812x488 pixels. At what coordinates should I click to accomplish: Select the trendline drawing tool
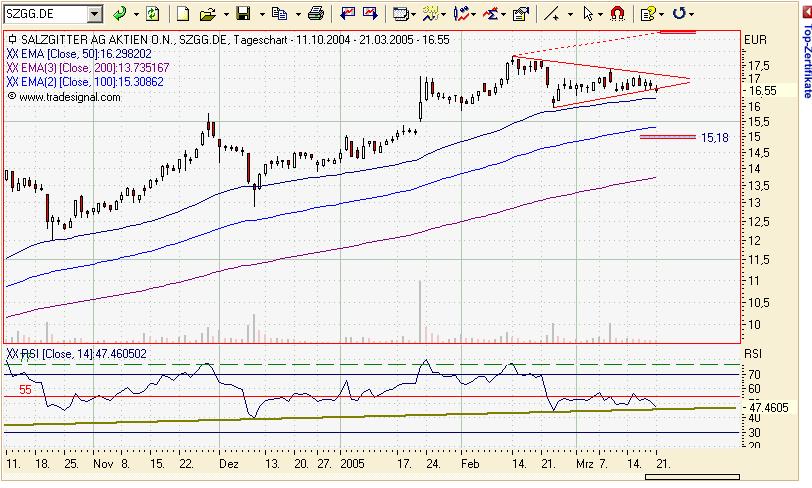552,13
